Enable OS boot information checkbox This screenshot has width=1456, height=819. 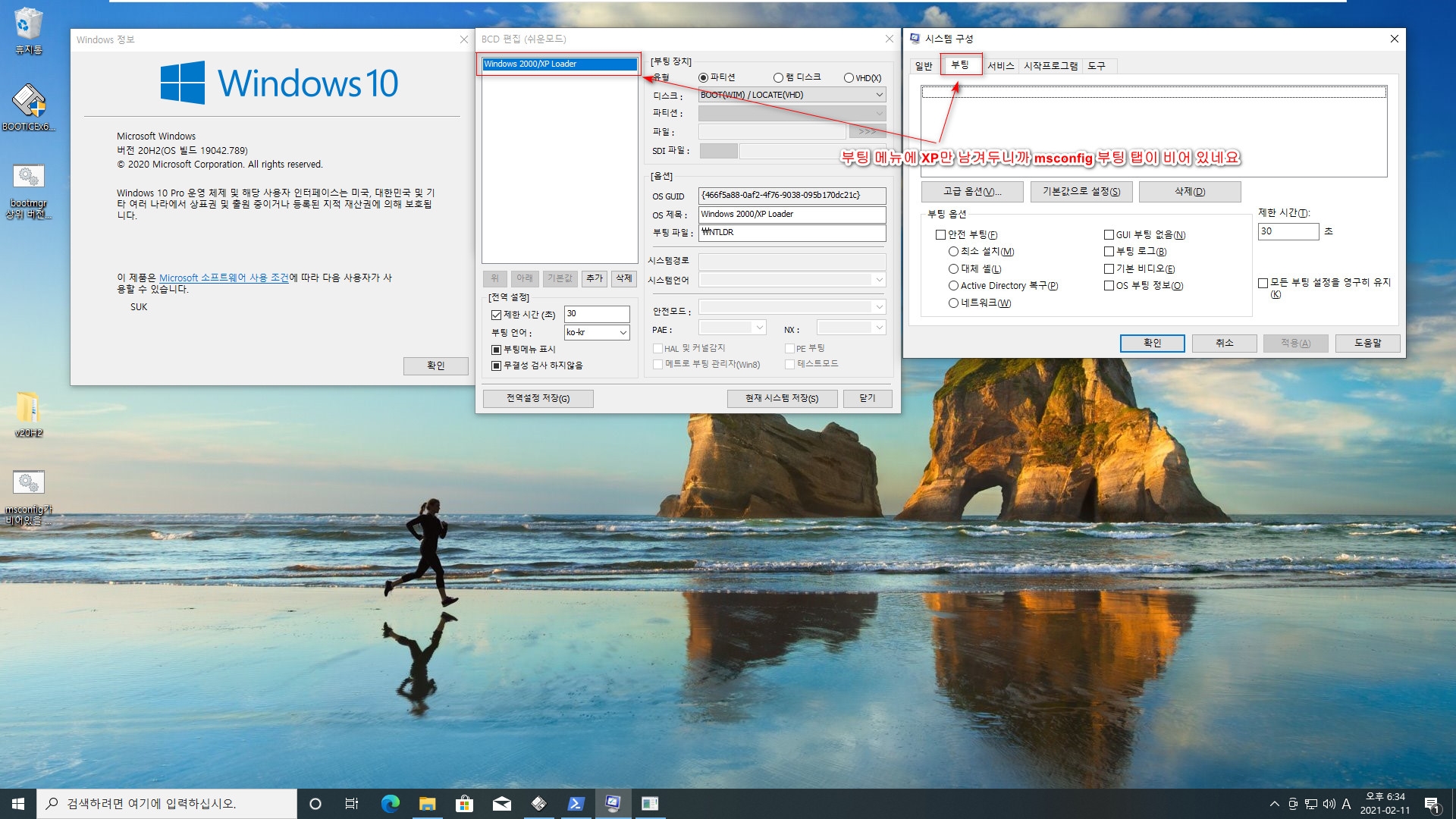tap(1109, 286)
